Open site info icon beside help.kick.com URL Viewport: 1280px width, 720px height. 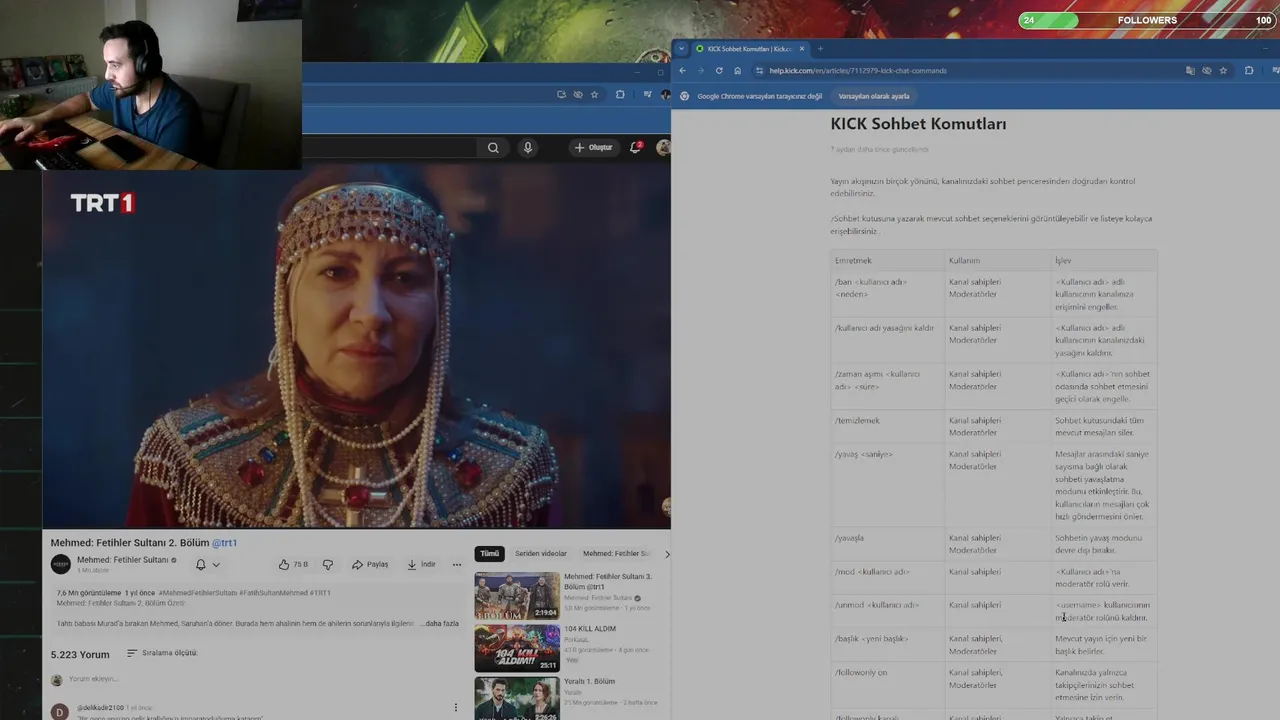click(x=759, y=71)
